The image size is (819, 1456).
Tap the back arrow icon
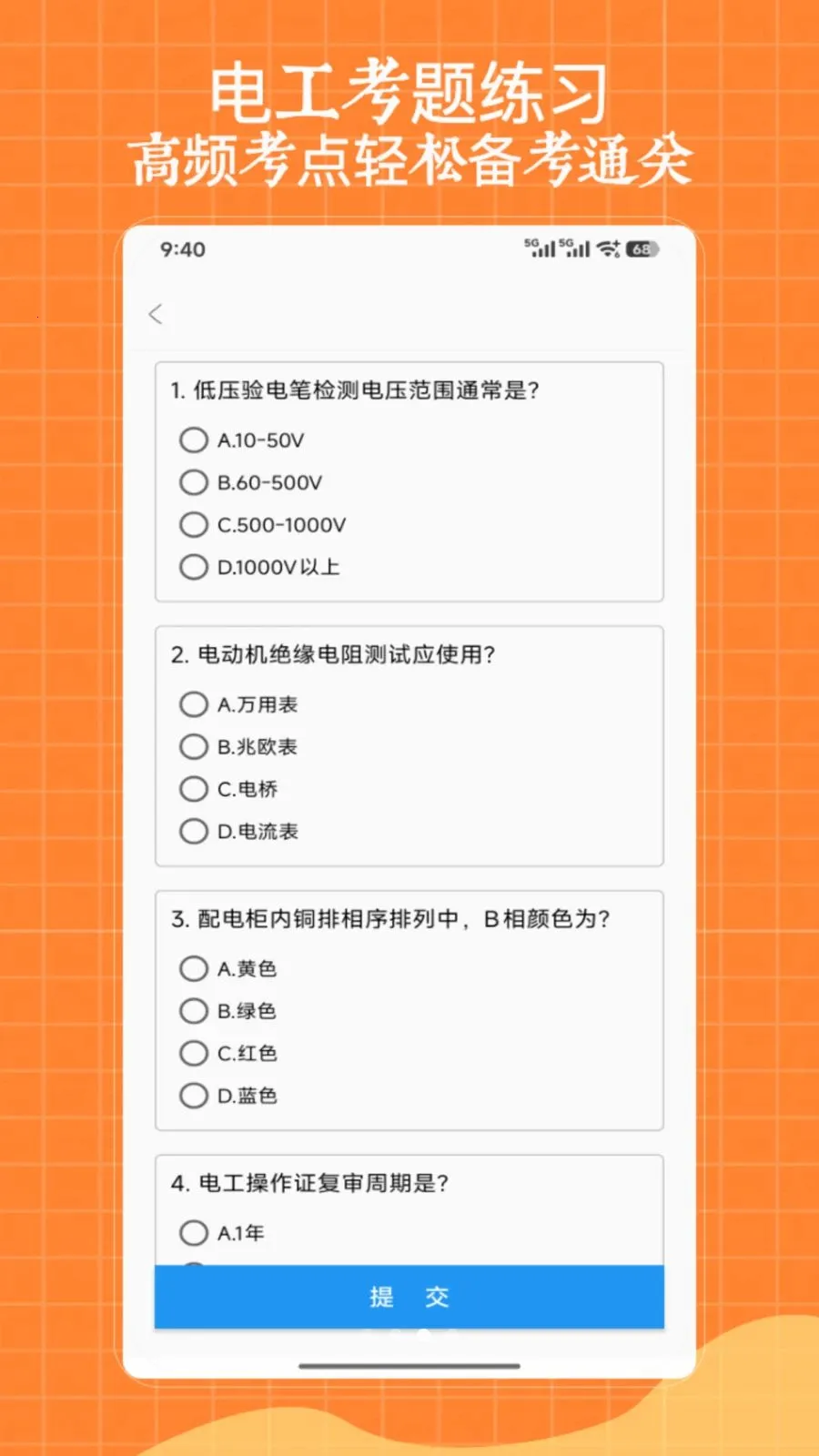[156, 314]
